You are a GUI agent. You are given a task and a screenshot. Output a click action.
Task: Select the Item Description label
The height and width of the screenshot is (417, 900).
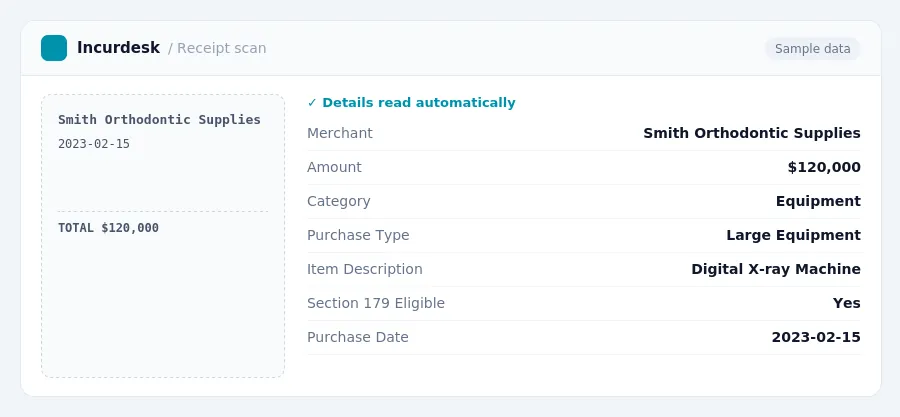pyautogui.click(x=364, y=269)
